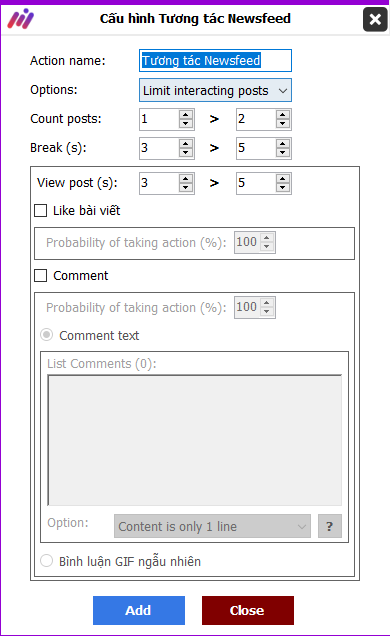Click the Action name text field

(215, 60)
